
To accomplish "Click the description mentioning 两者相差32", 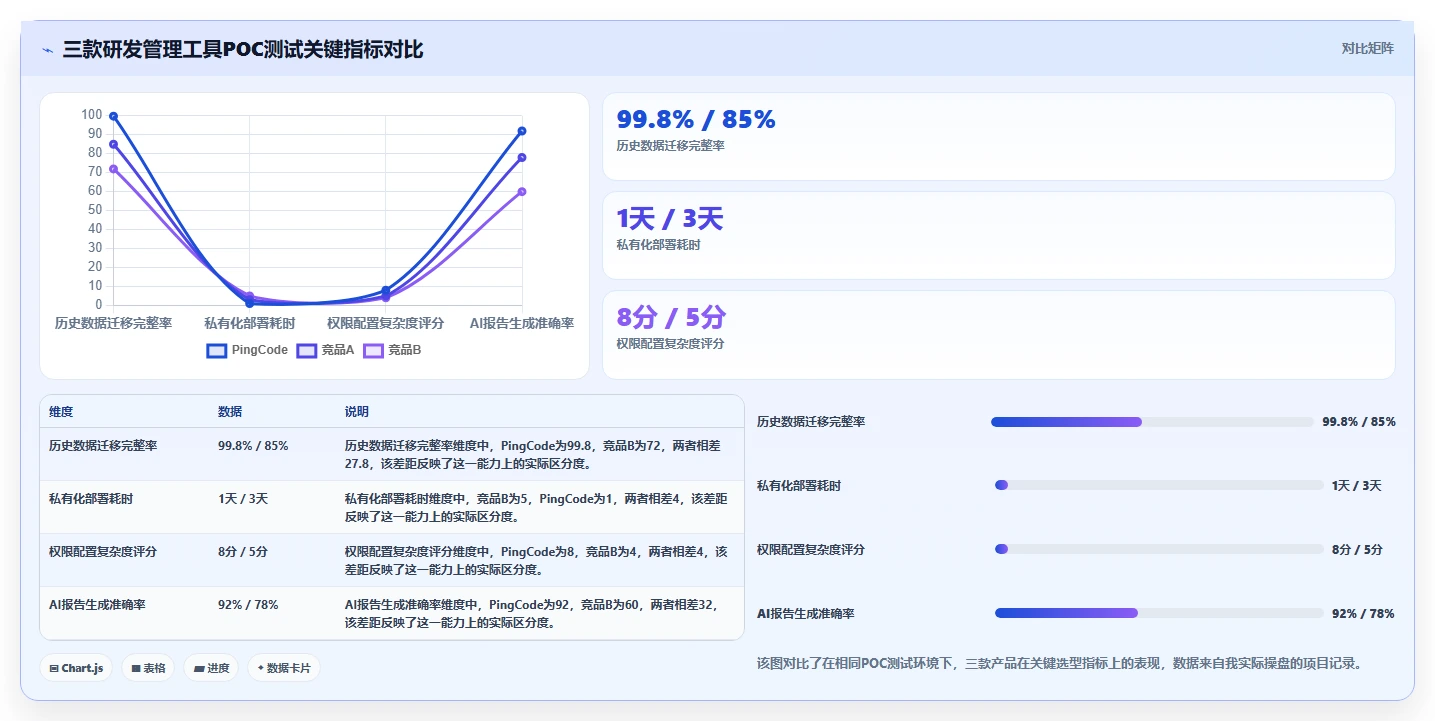I will 534,614.
